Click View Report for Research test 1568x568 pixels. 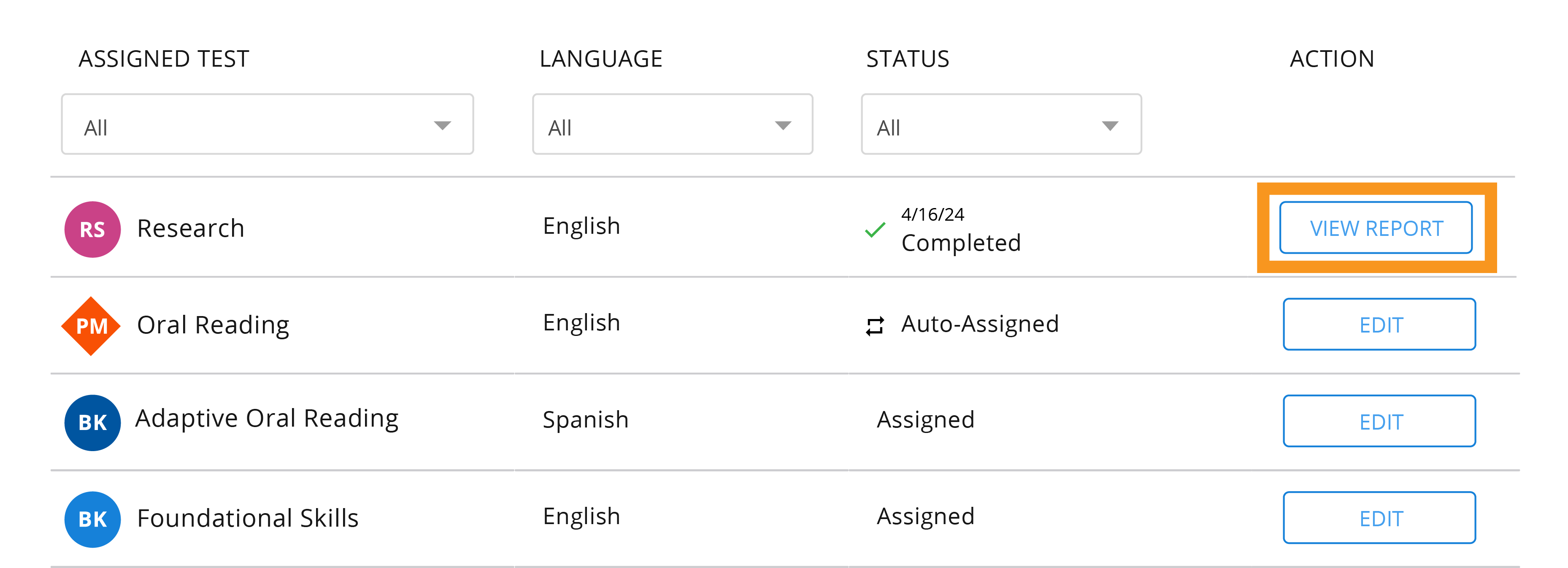(1376, 228)
